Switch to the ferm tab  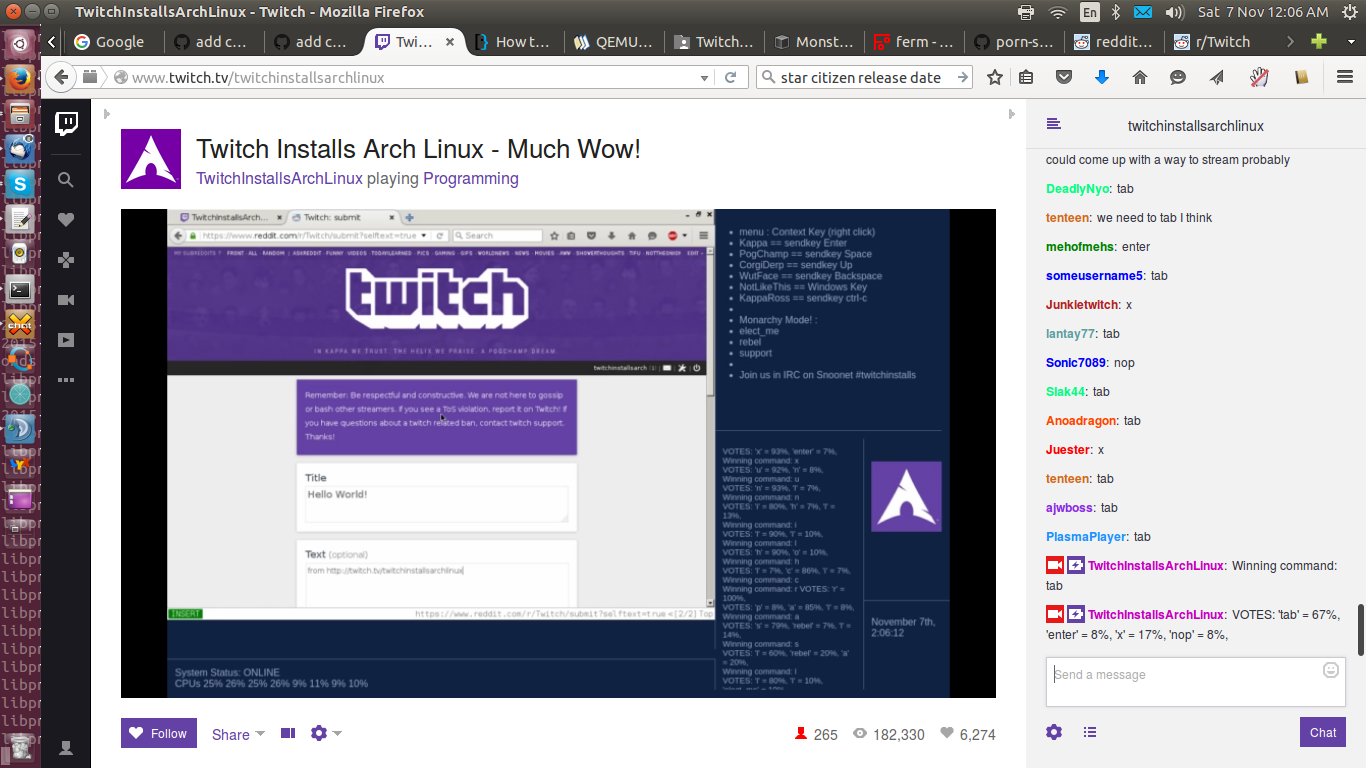pyautogui.click(x=914, y=42)
